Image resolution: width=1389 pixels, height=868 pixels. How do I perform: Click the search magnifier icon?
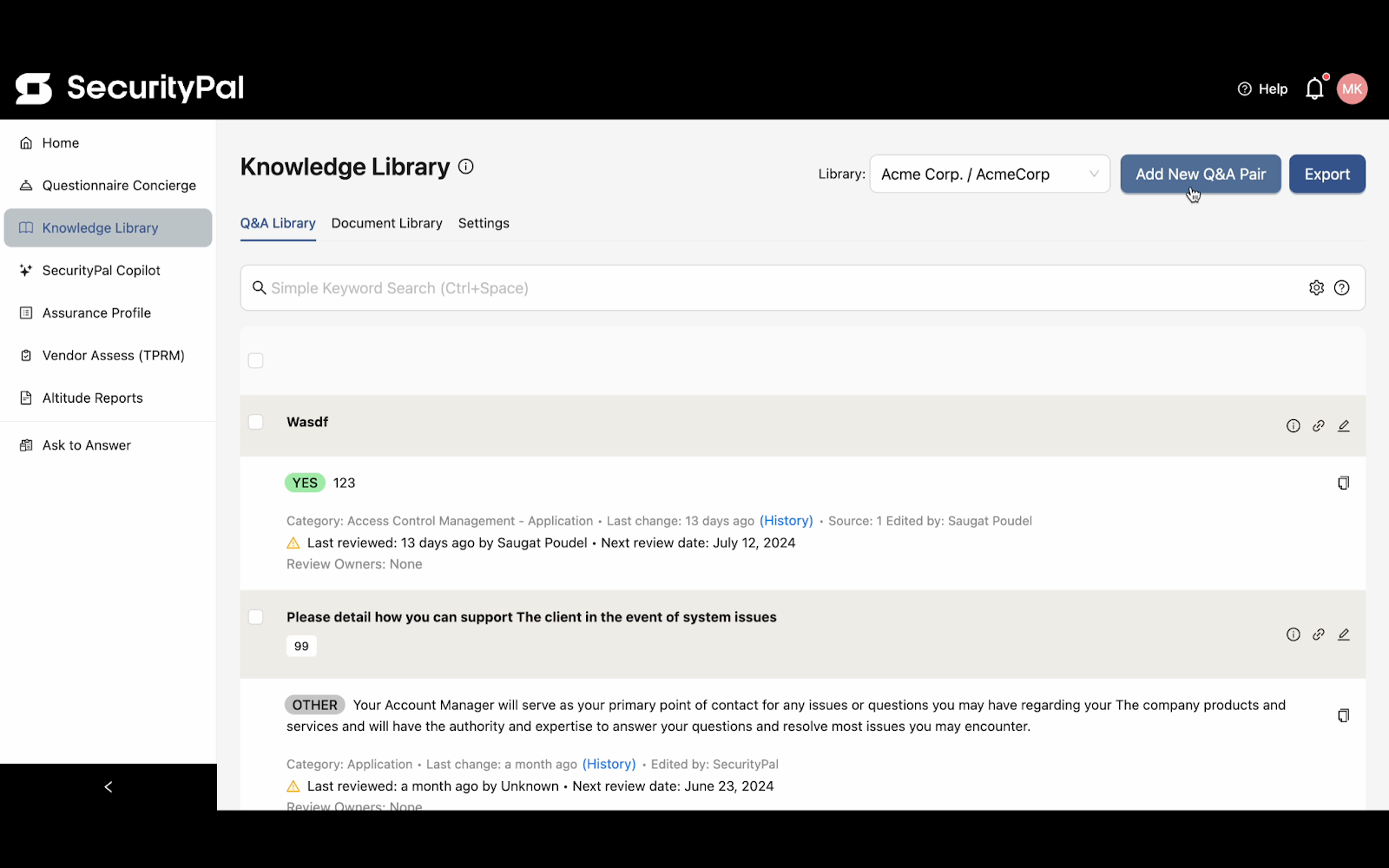pos(259,288)
